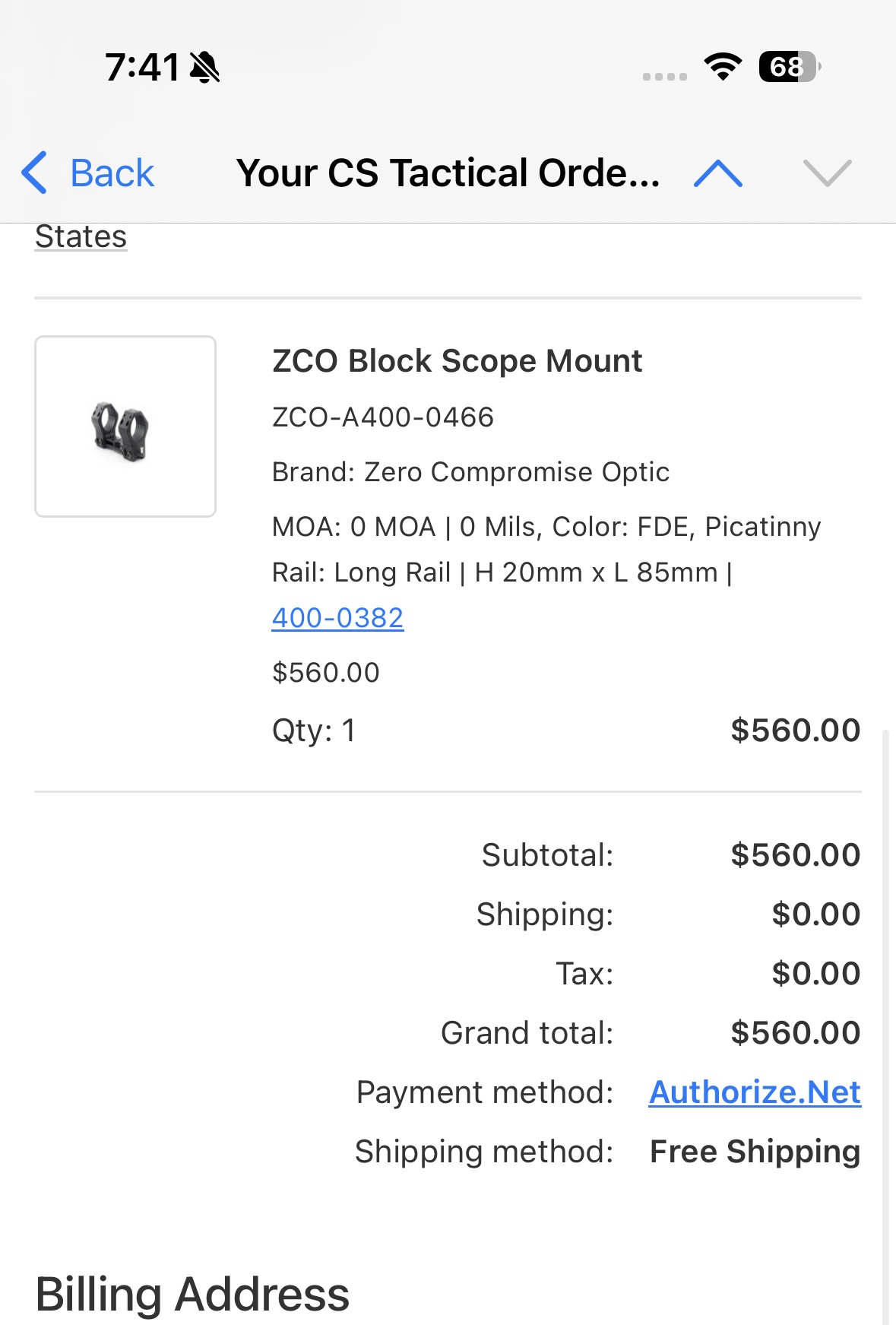896x1325 pixels.
Task: Tap the ZCO Block Scope Mount title
Action: 457,361
